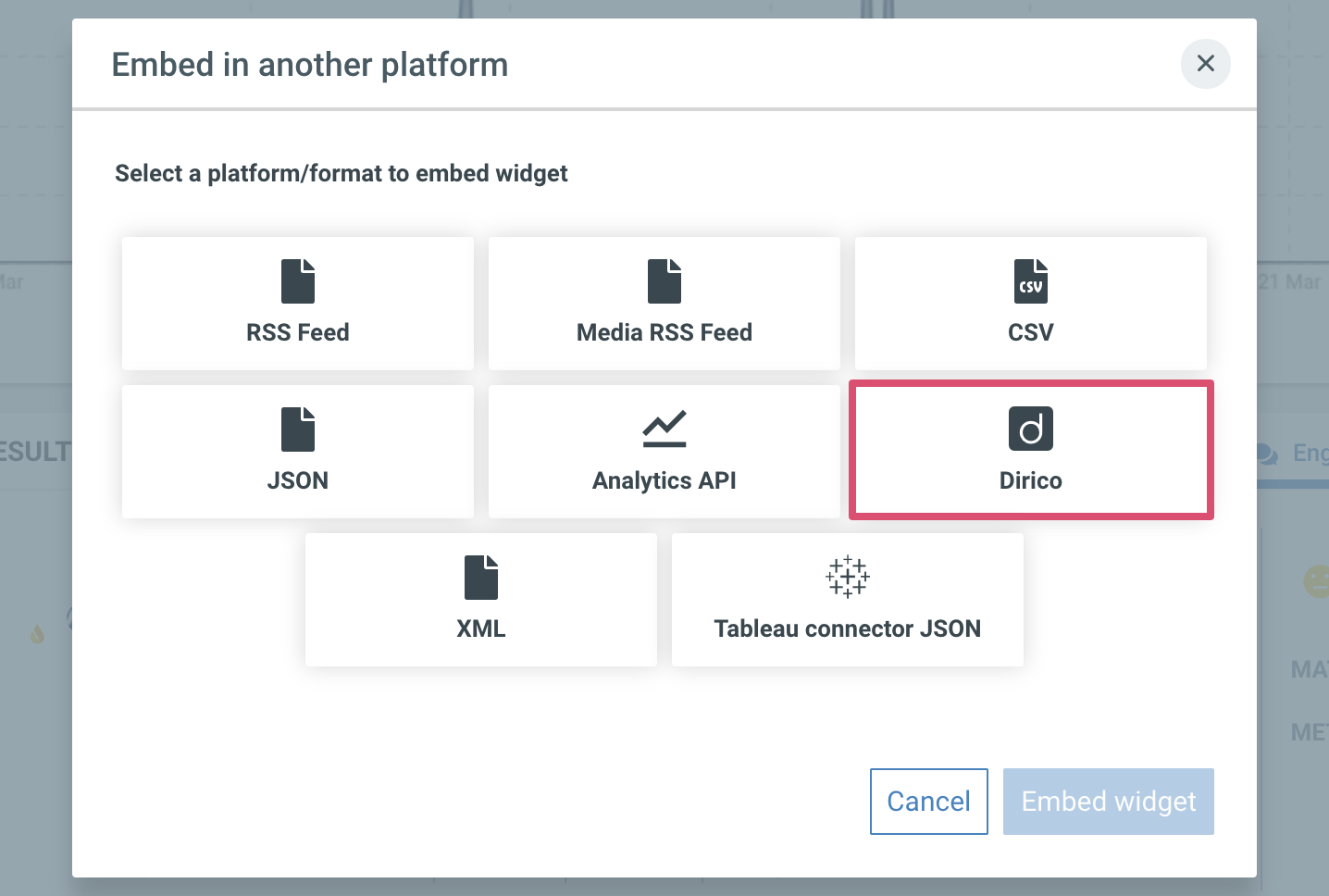The width and height of the screenshot is (1329, 896).
Task: Open the partially hidden Engagement tab
Action: pyautogui.click(x=1293, y=454)
